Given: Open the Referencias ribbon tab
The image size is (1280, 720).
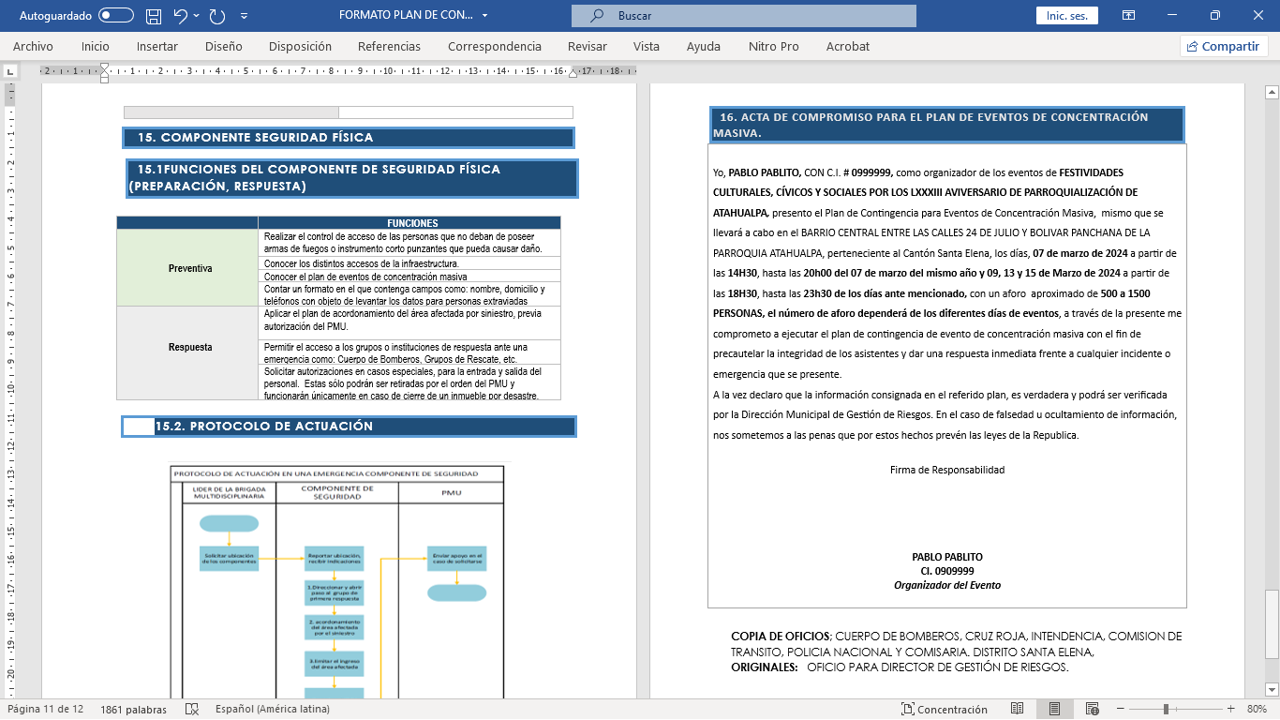Looking at the screenshot, I should coord(389,46).
